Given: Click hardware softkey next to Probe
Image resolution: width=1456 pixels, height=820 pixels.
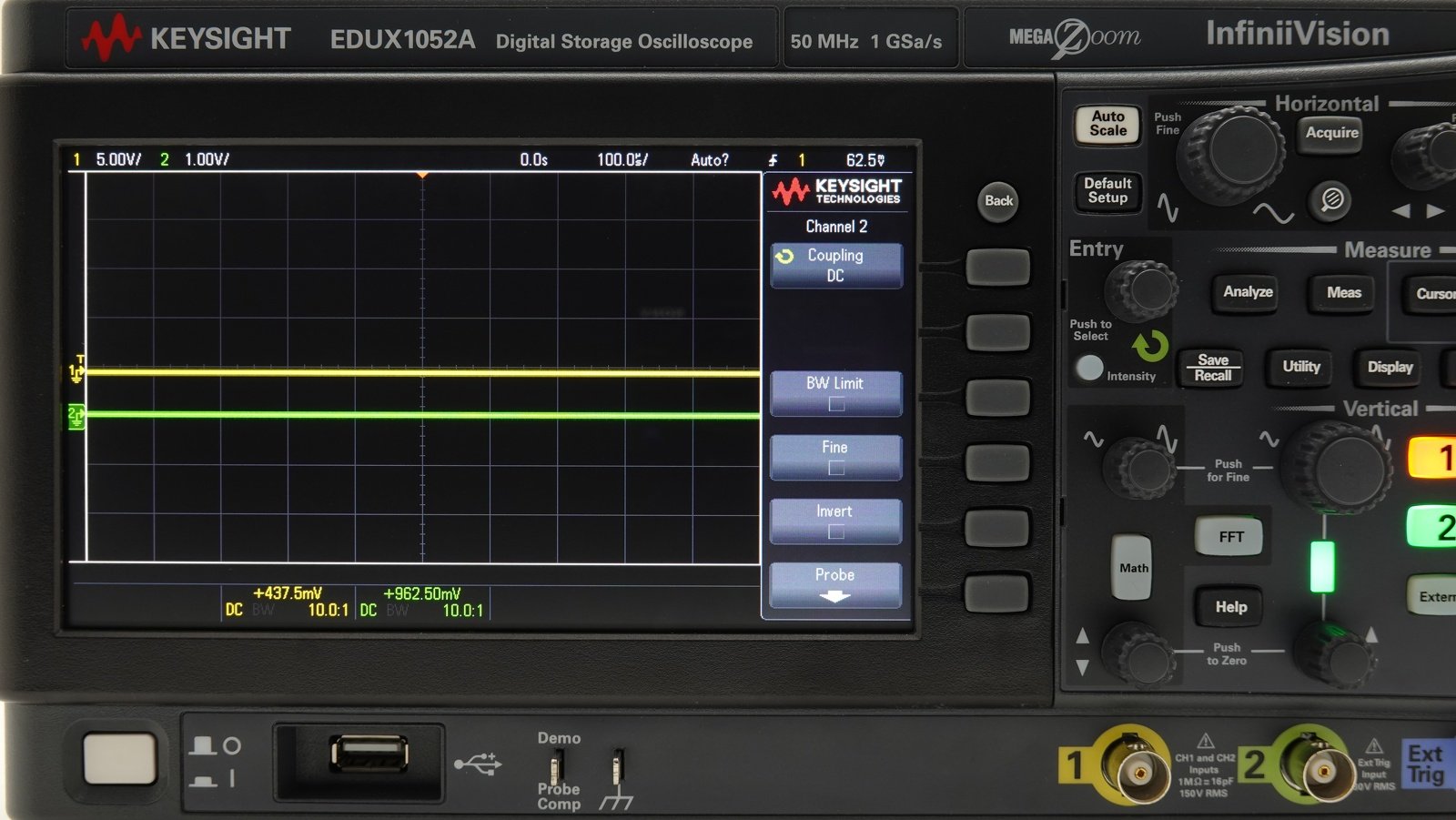Looking at the screenshot, I should (997, 593).
